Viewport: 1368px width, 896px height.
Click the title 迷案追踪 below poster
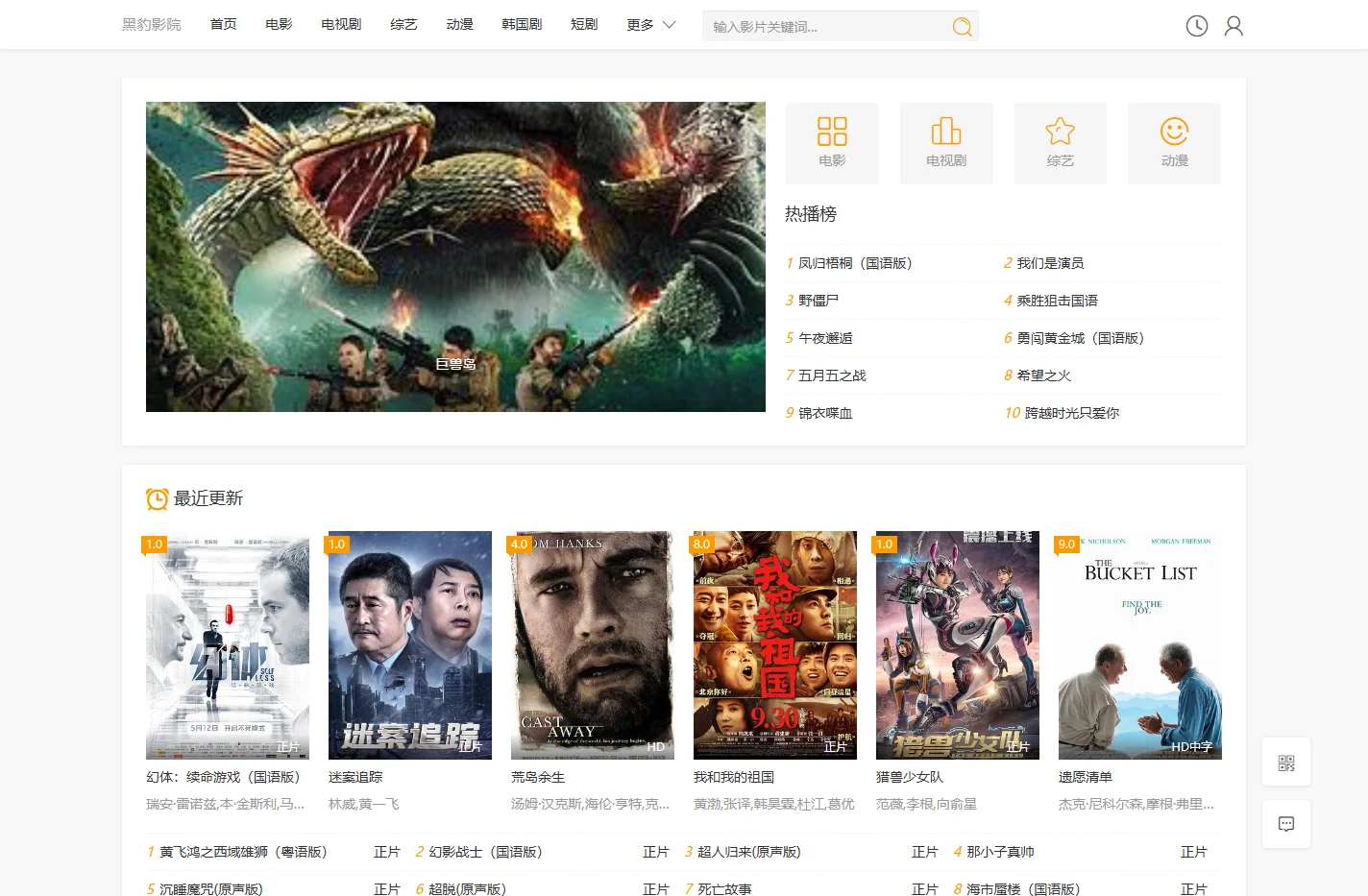coord(355,777)
